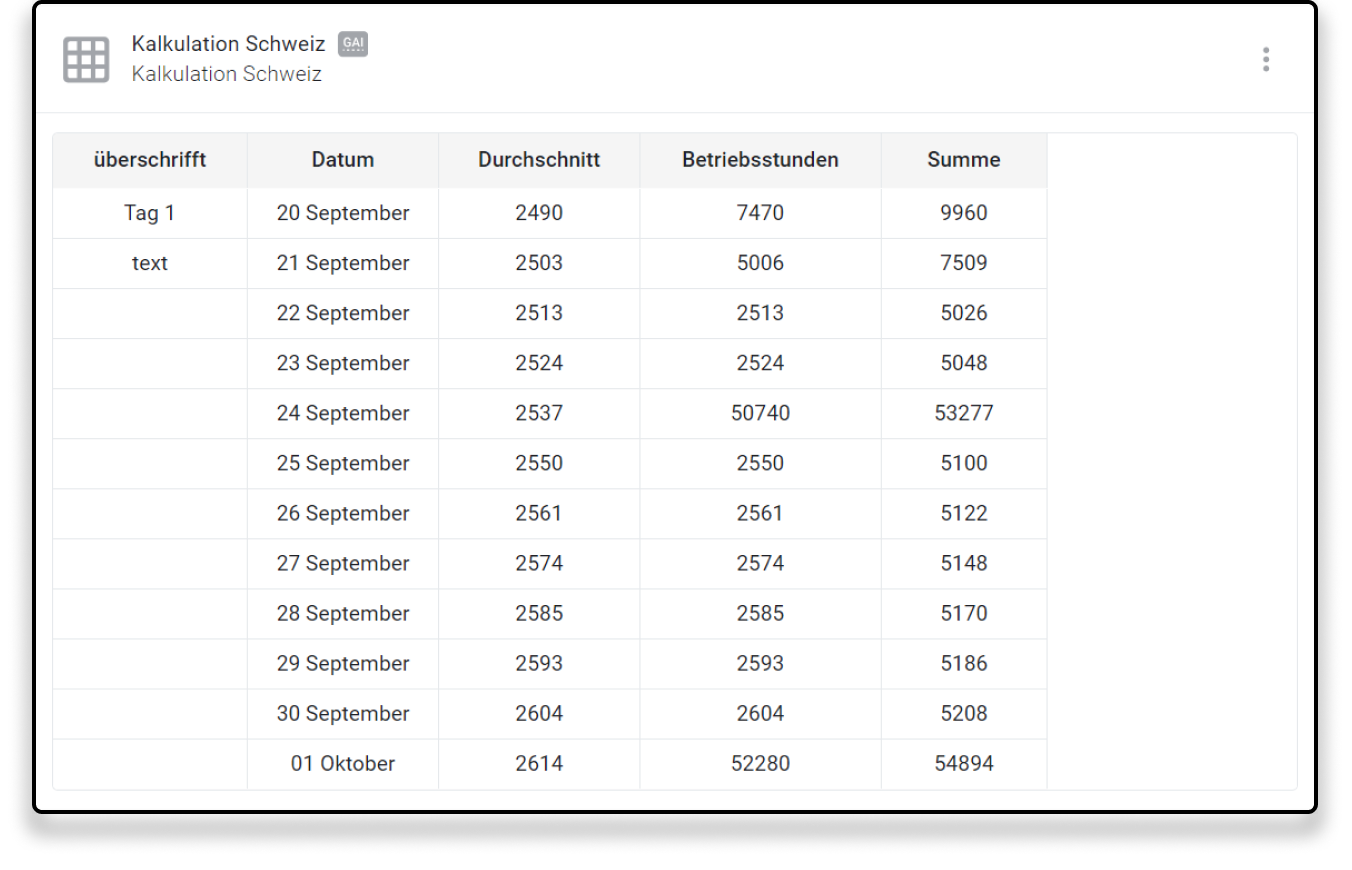The width and height of the screenshot is (1352, 870).
Task: Click the Durchschnitt column header
Action: point(539,160)
